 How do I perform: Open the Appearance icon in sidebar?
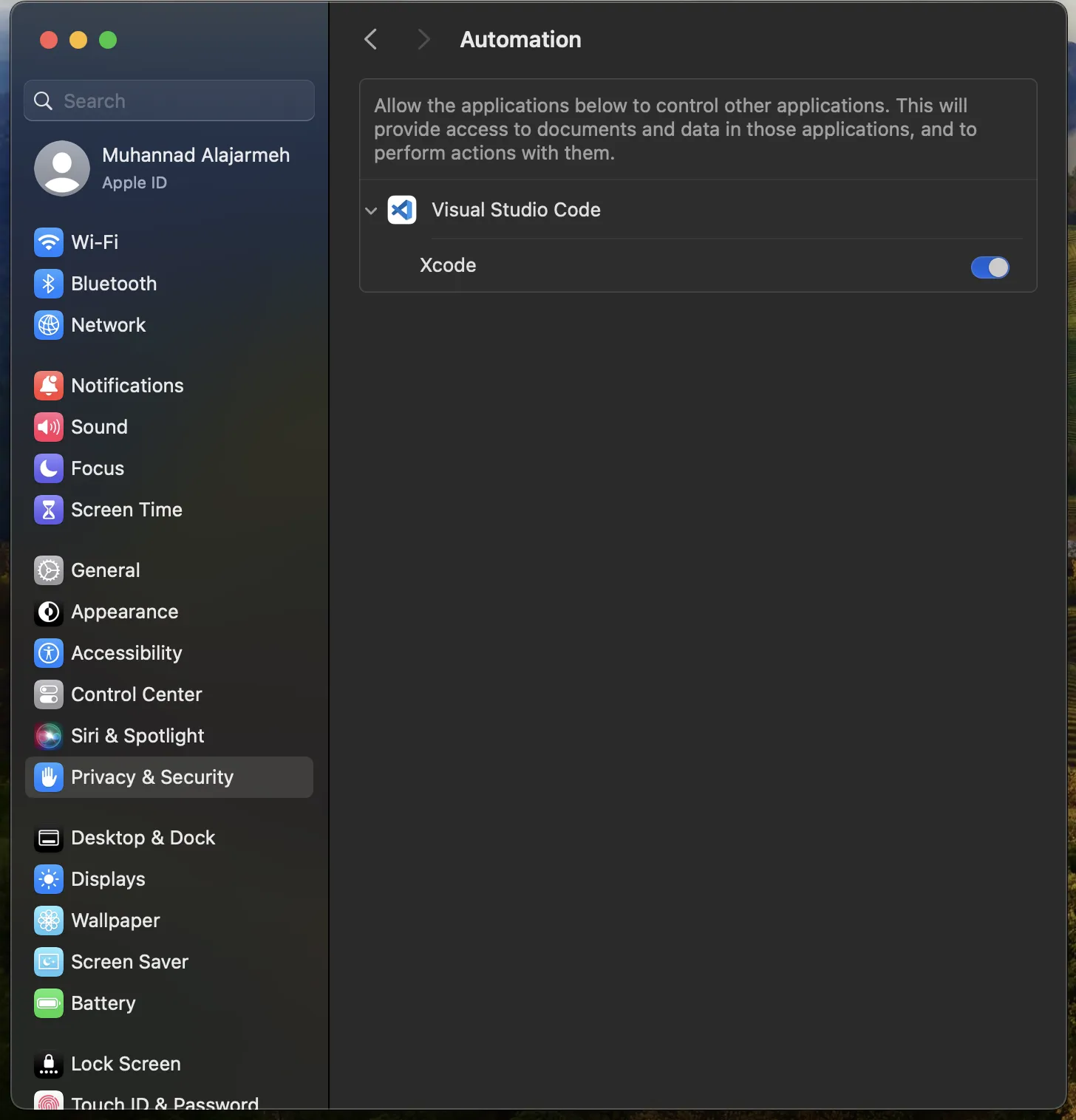[49, 612]
